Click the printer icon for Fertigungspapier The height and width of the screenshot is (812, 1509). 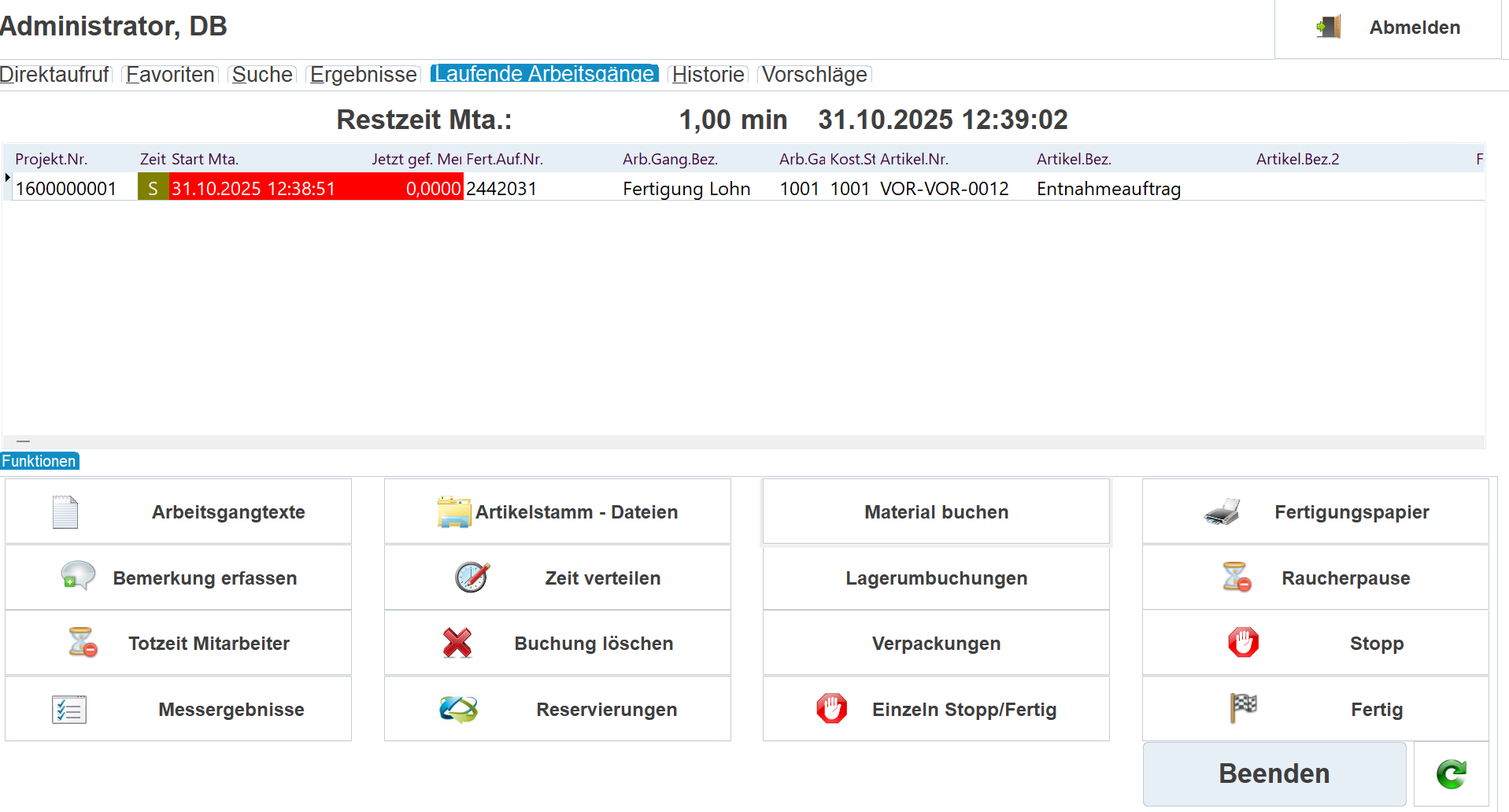pyautogui.click(x=1222, y=512)
